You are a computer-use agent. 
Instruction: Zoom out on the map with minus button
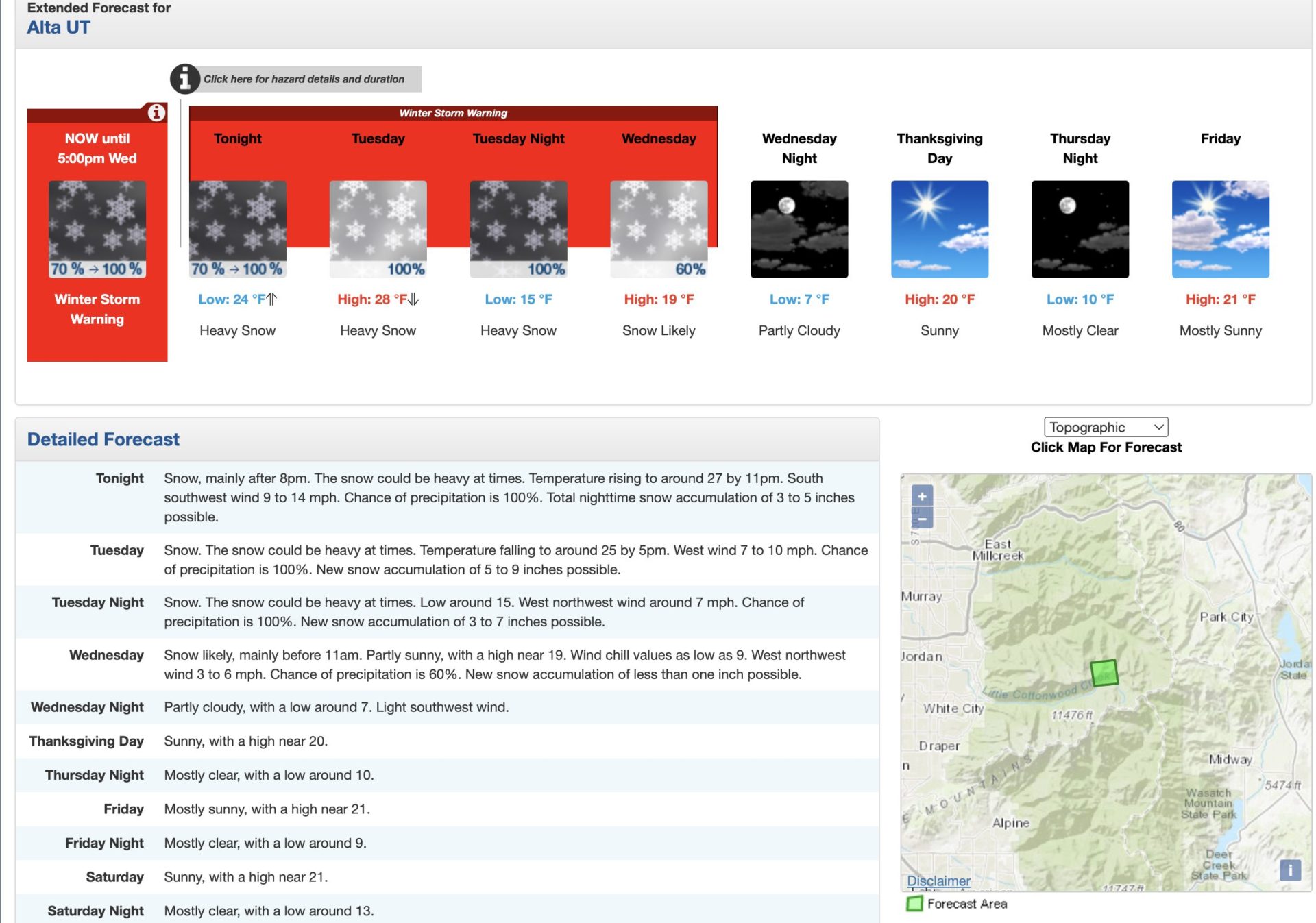(x=922, y=519)
